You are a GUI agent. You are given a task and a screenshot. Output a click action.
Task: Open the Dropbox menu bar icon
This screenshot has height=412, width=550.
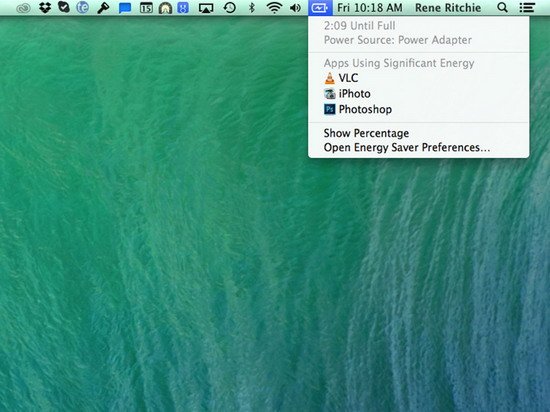[x=45, y=8]
